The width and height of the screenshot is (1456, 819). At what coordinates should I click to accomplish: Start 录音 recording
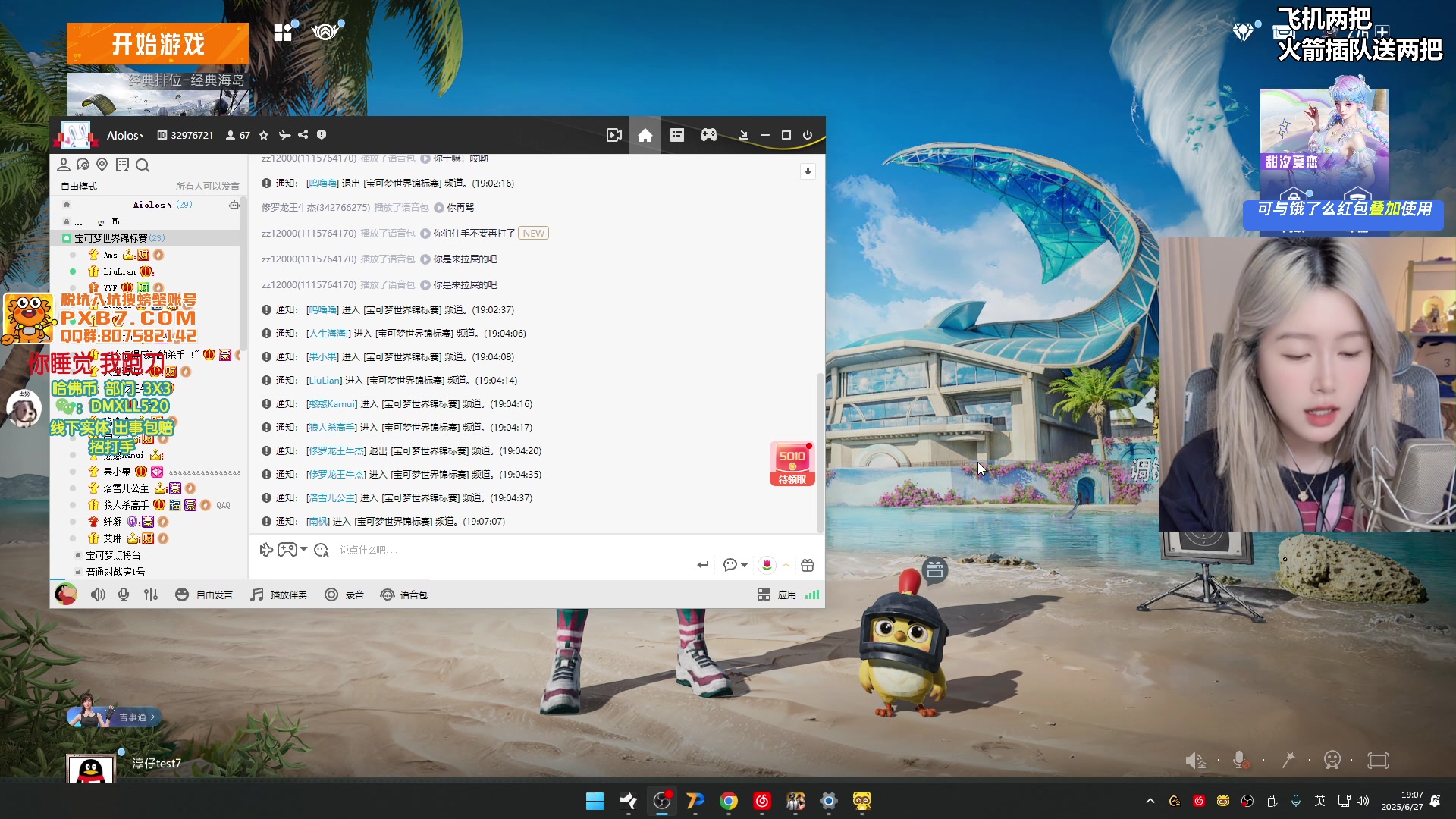344,595
